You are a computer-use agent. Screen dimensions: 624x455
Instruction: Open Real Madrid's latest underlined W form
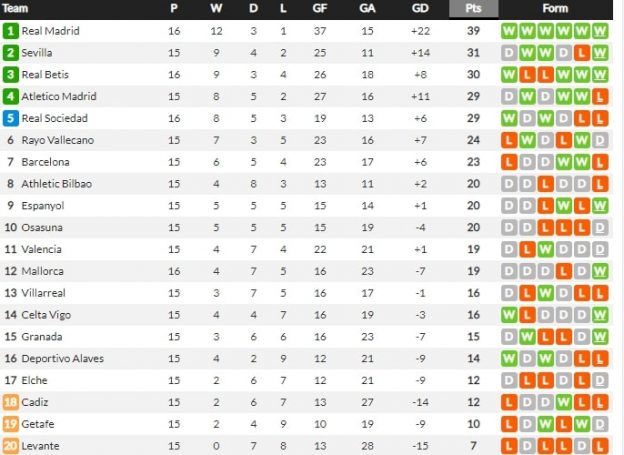click(x=600, y=31)
